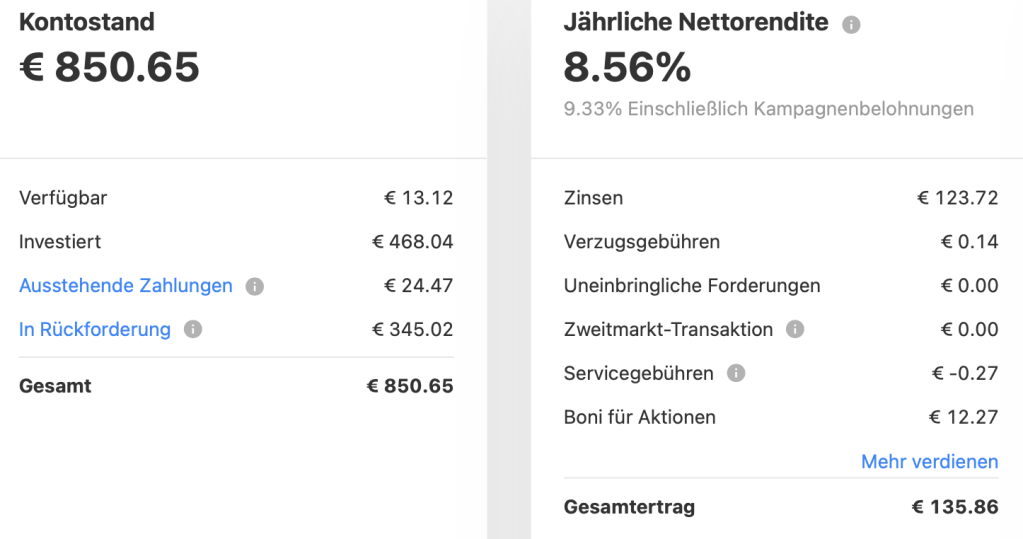This screenshot has width=1023, height=539.
Task: Click the Gesamtertrag total € 135.86
Action: (954, 507)
